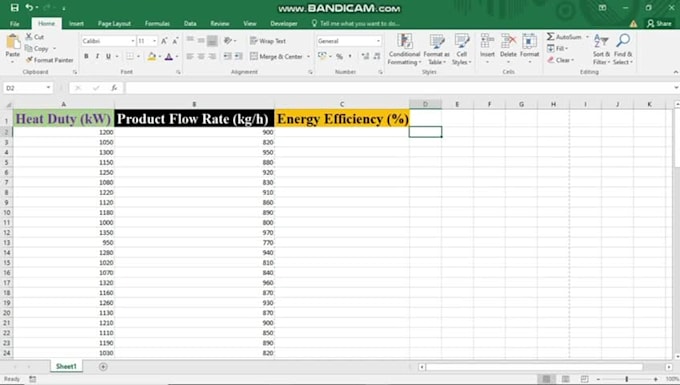Open Cell Styles gallery
The width and height of the screenshot is (680, 385).
coord(461,49)
